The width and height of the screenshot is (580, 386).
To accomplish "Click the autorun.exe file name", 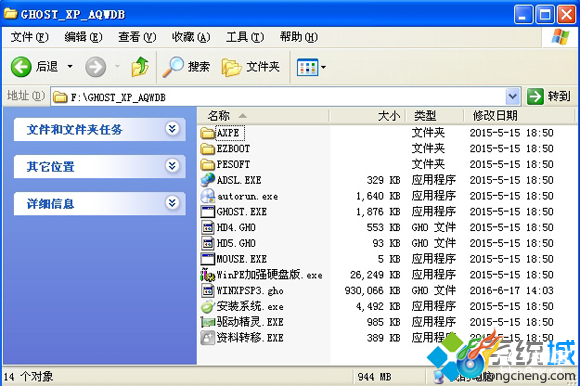I will (247, 196).
